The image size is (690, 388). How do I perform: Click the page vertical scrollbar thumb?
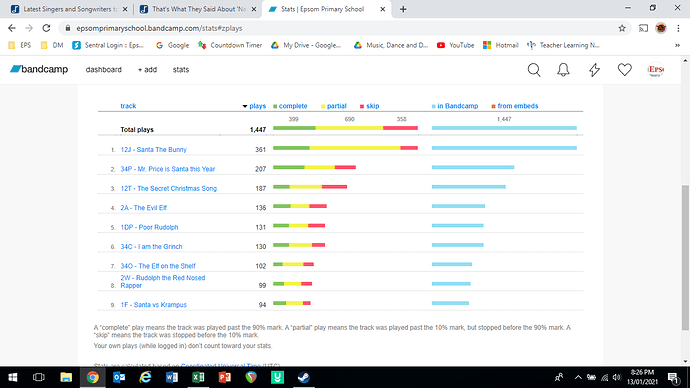tap(685, 257)
